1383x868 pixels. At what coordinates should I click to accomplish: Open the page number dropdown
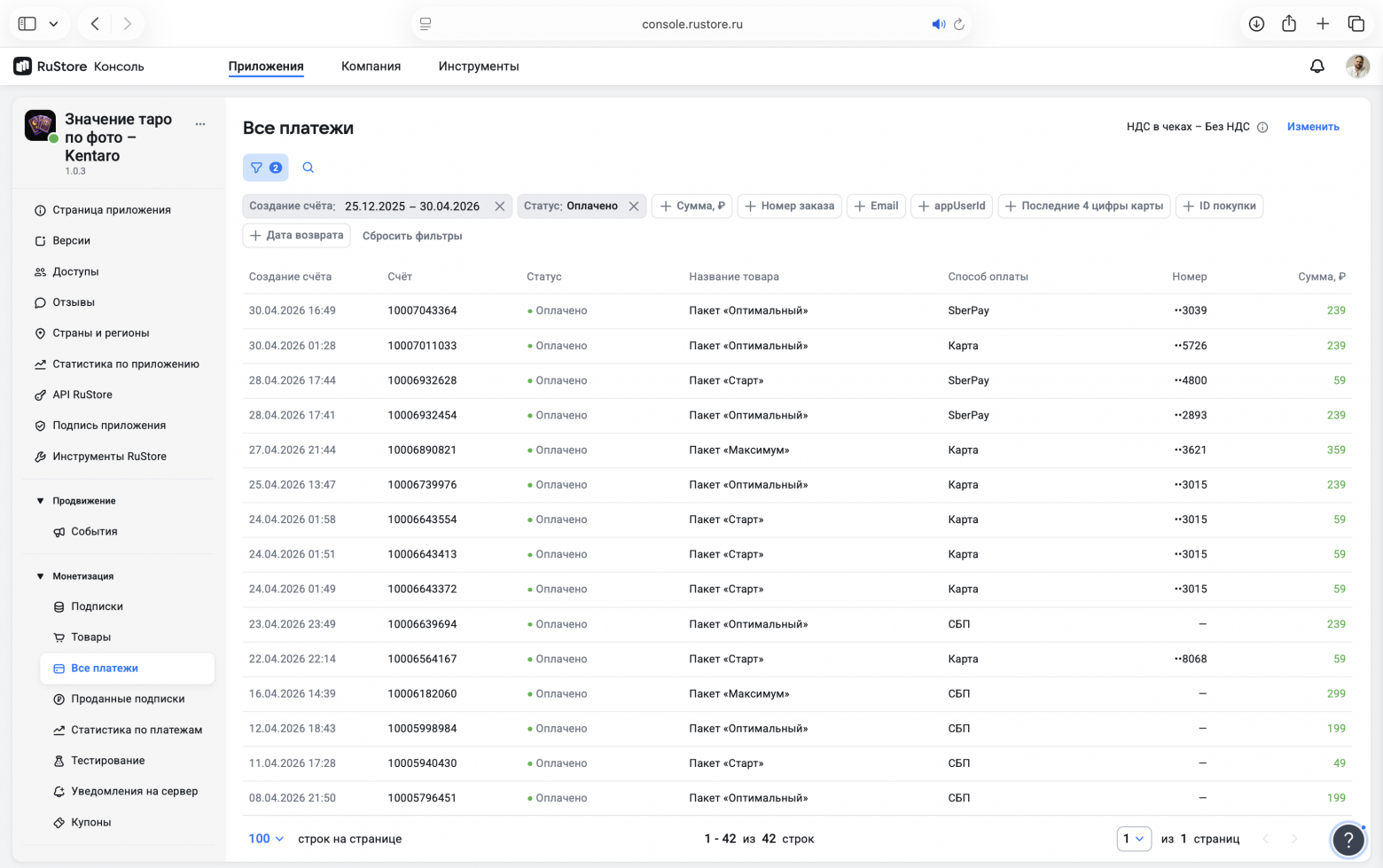coord(1134,839)
